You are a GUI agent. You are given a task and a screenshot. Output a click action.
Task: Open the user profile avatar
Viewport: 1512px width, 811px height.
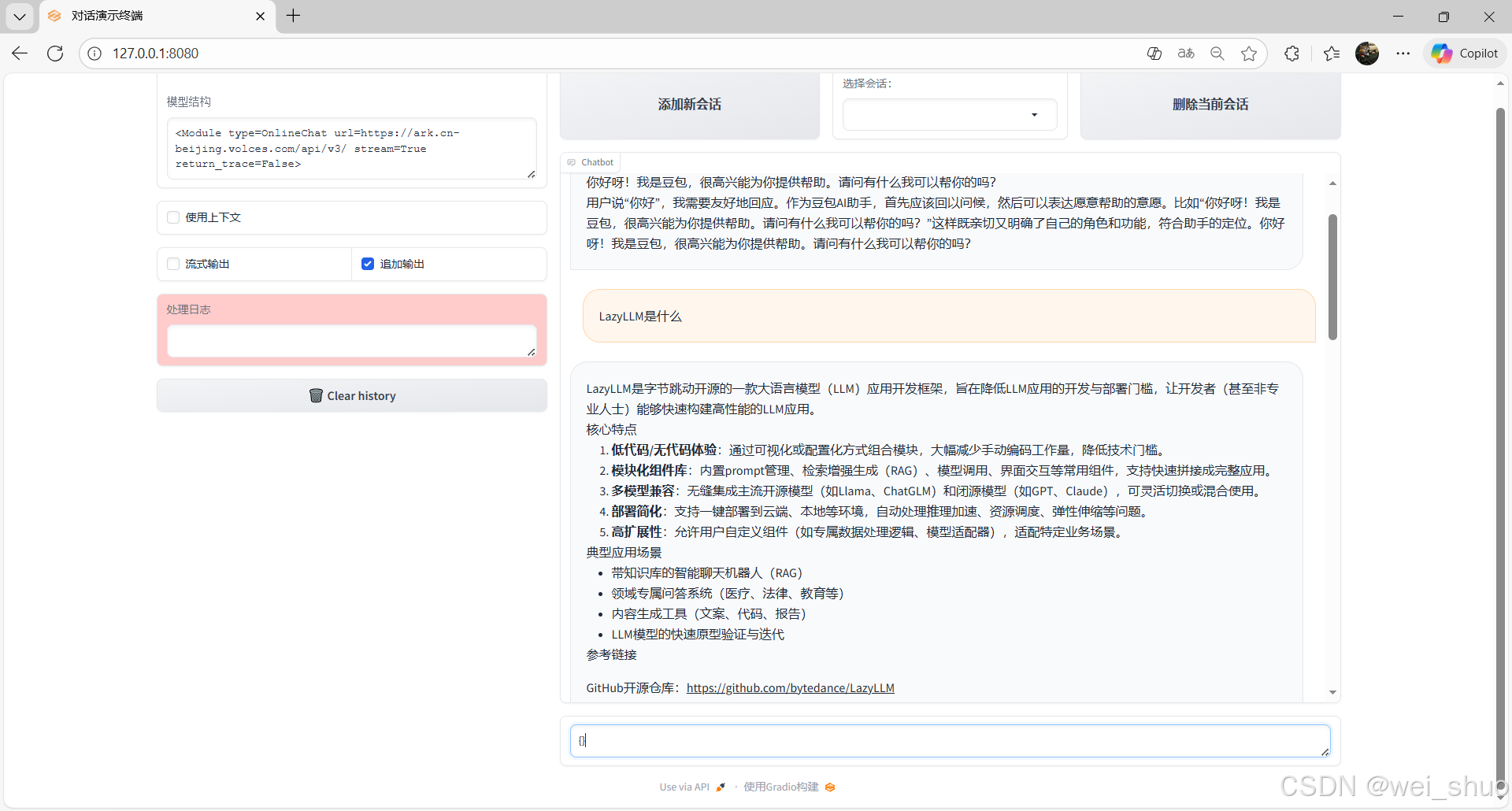tap(1367, 54)
